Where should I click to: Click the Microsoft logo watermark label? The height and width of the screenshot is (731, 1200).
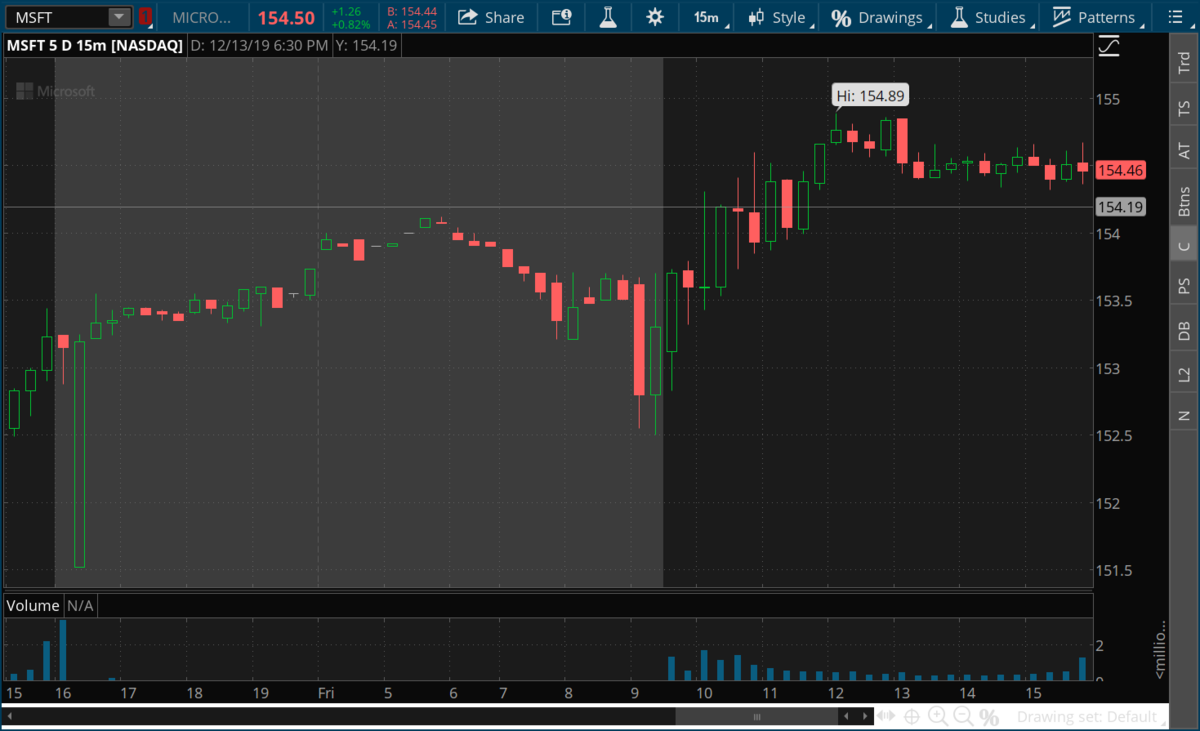tap(56, 91)
